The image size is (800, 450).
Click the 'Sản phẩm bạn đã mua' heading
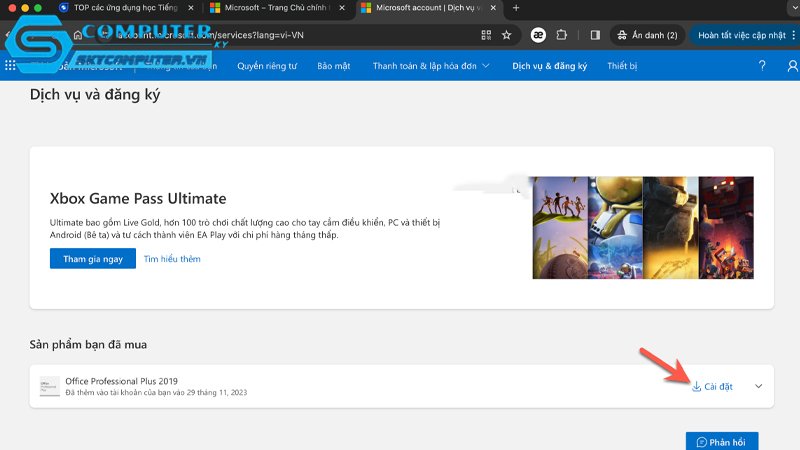coord(88,345)
